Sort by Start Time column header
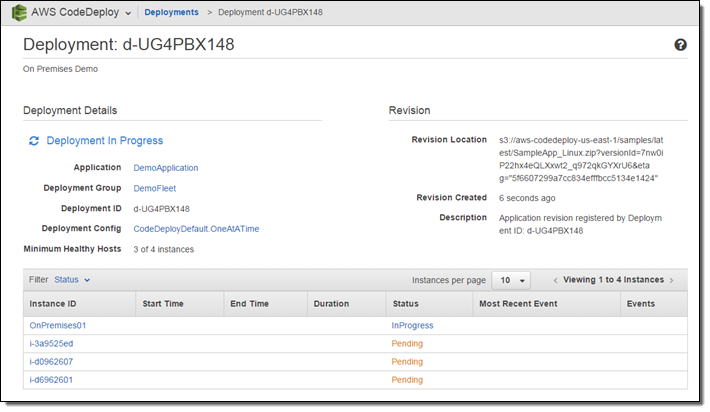This screenshot has width=710, height=412. [165, 303]
